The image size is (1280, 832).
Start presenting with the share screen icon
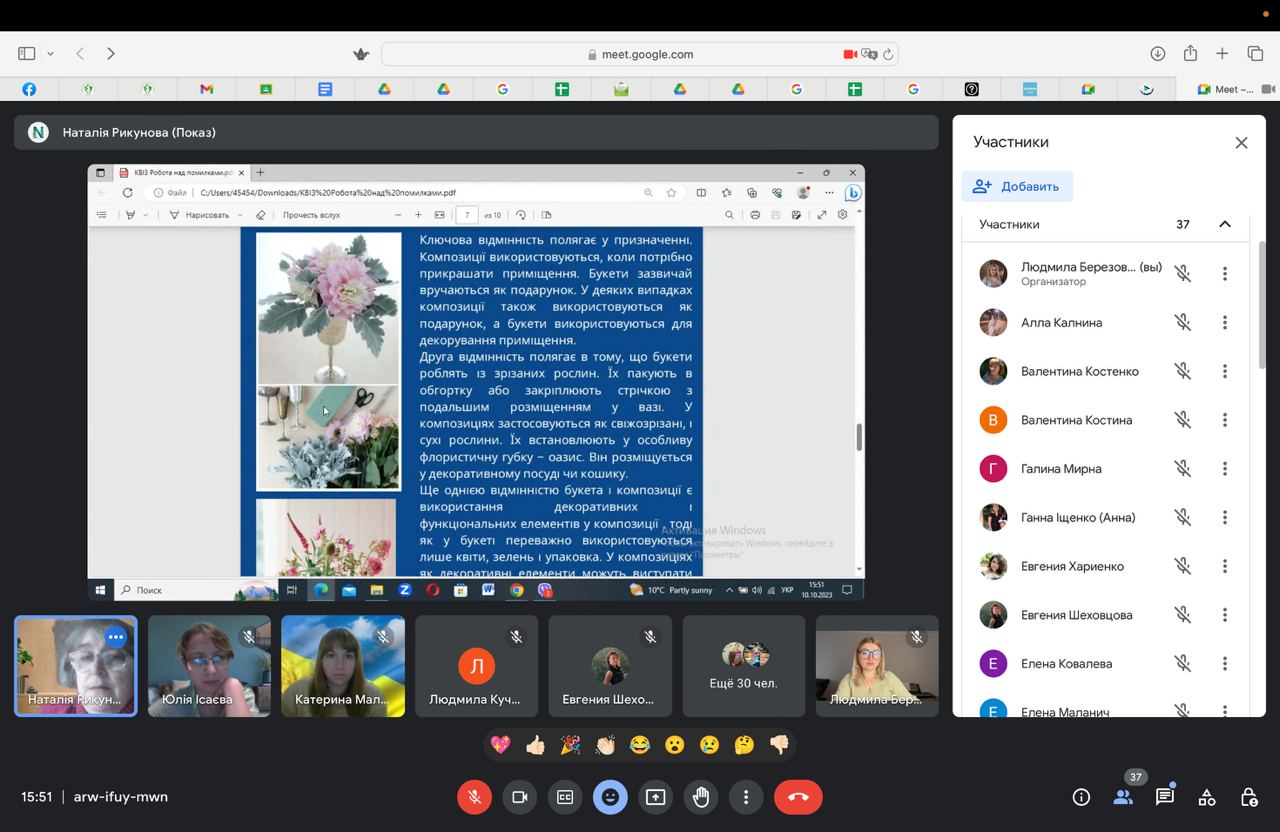[x=655, y=797]
